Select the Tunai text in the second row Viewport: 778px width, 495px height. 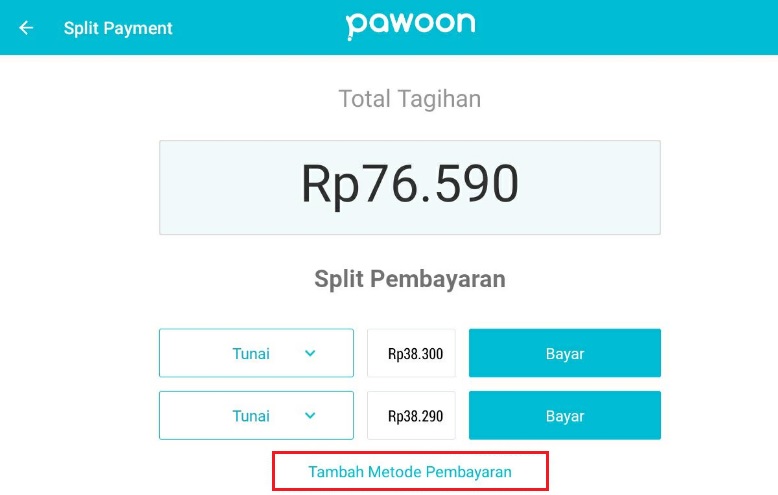251,416
